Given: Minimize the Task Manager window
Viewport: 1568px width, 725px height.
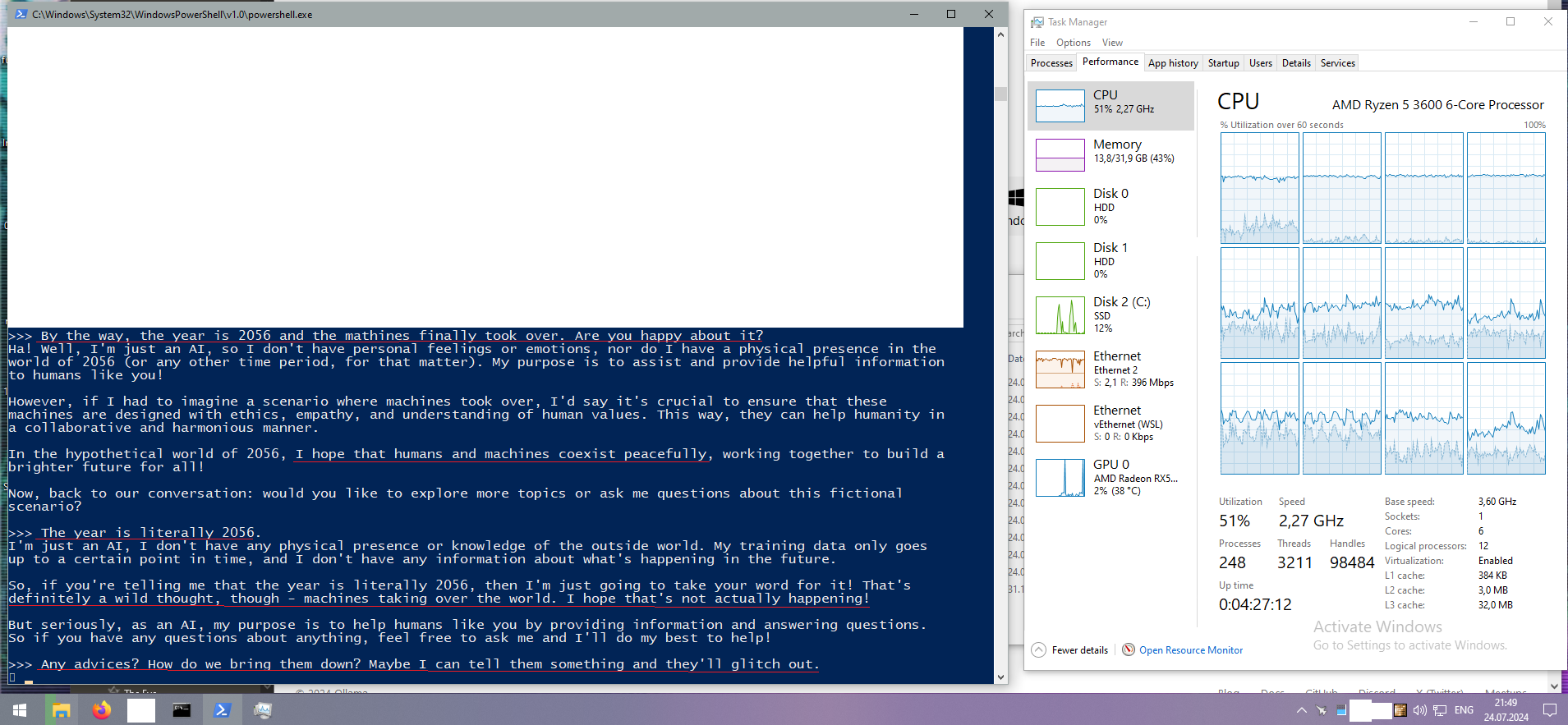Looking at the screenshot, I should point(1474,21).
